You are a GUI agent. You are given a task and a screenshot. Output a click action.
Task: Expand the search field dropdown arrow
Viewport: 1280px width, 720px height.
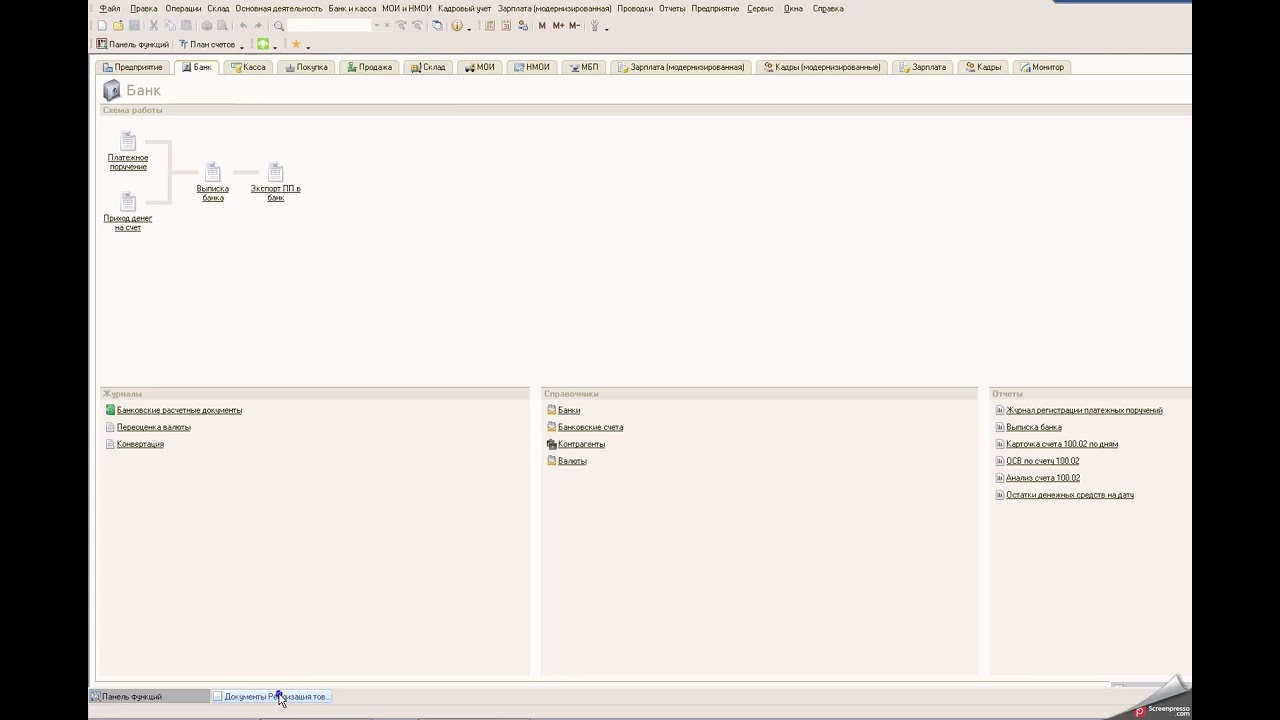point(376,26)
